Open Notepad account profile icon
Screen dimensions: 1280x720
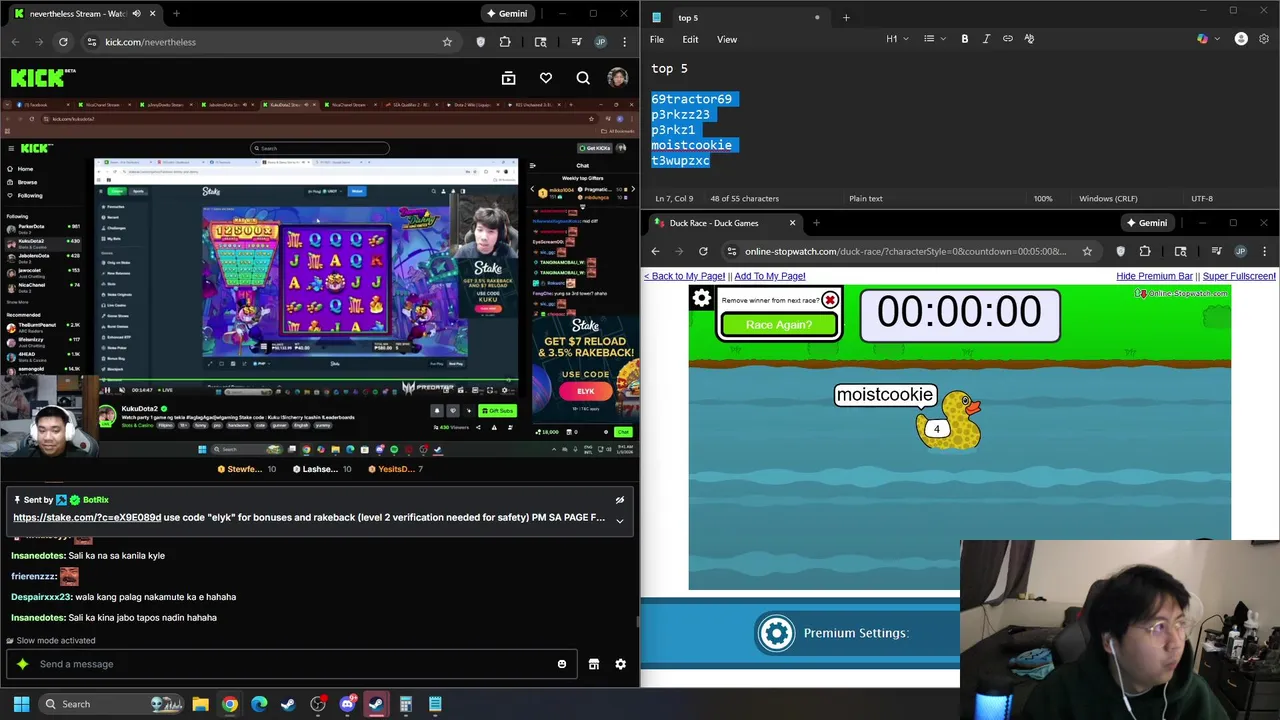[x=1241, y=39]
